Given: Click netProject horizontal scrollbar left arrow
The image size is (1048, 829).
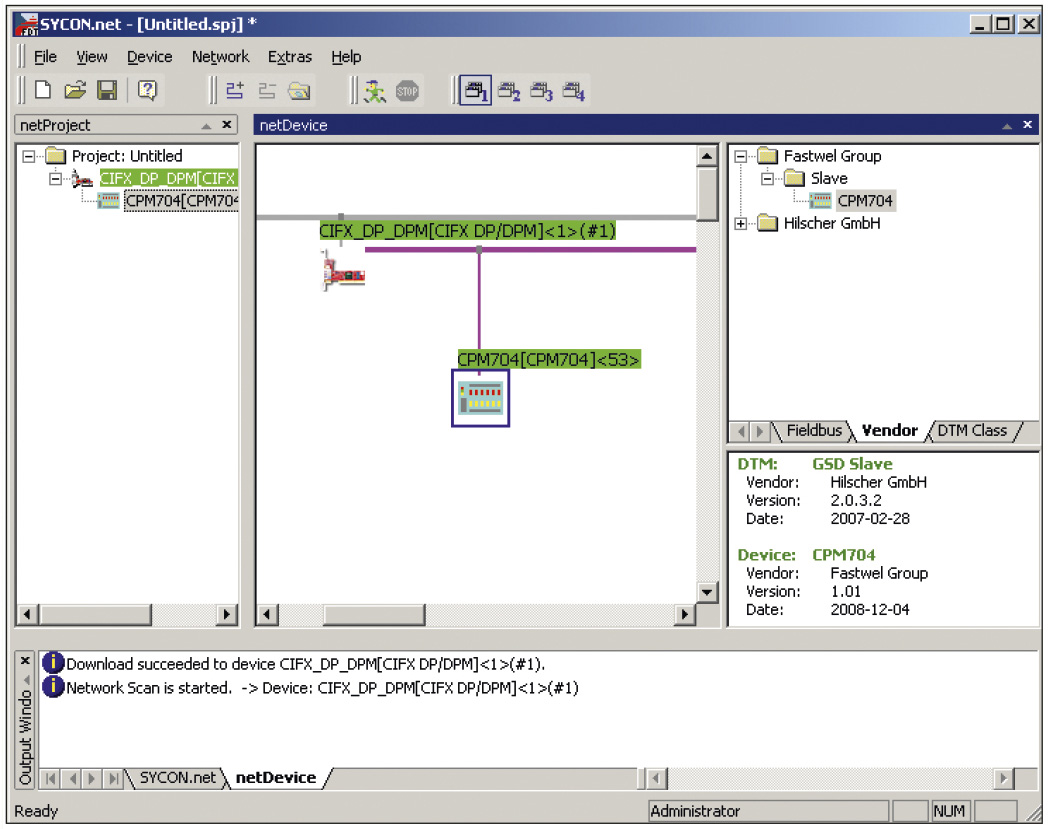Looking at the screenshot, I should click(27, 614).
